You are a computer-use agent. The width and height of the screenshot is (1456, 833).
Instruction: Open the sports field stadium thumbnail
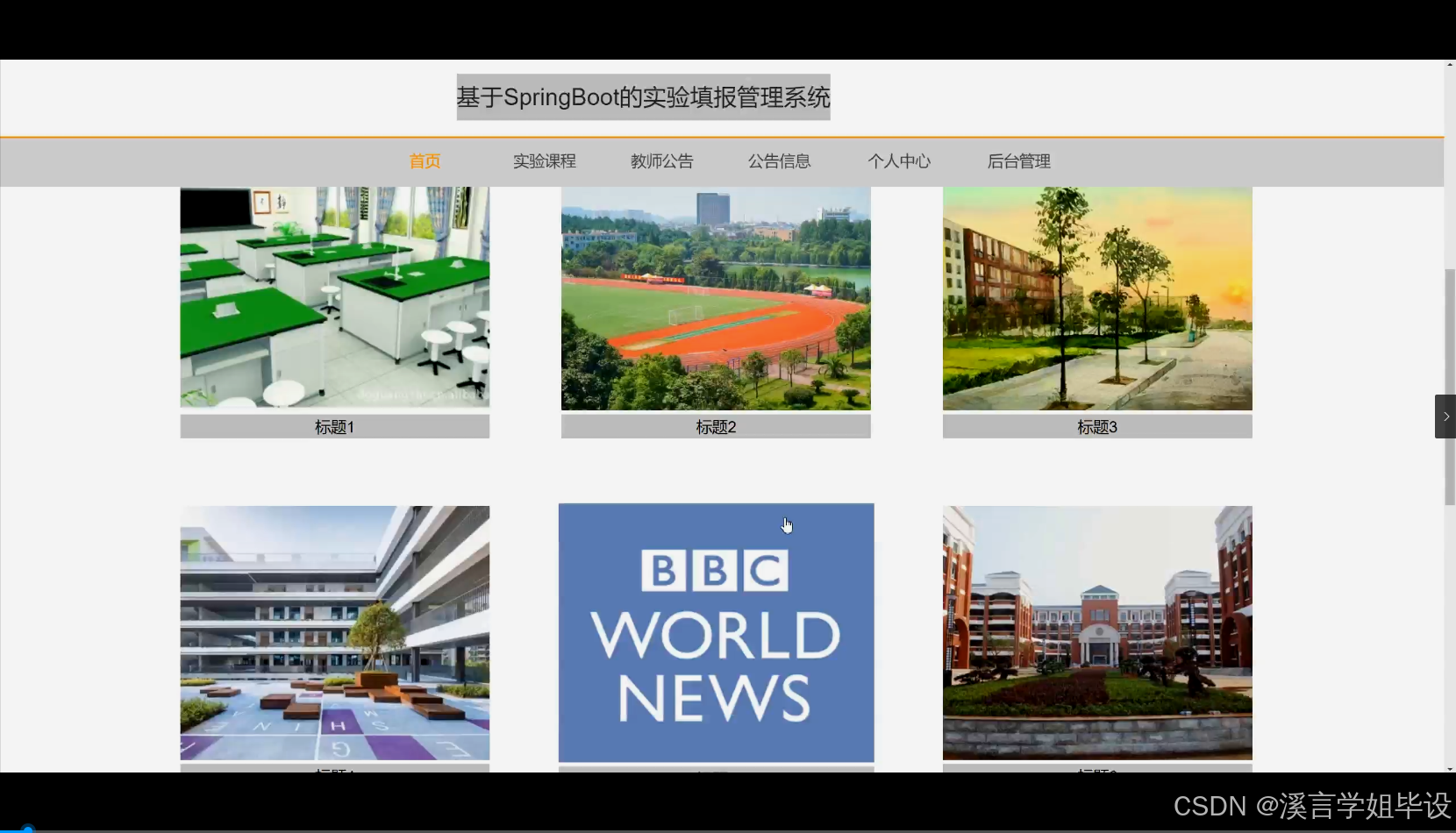(716, 299)
